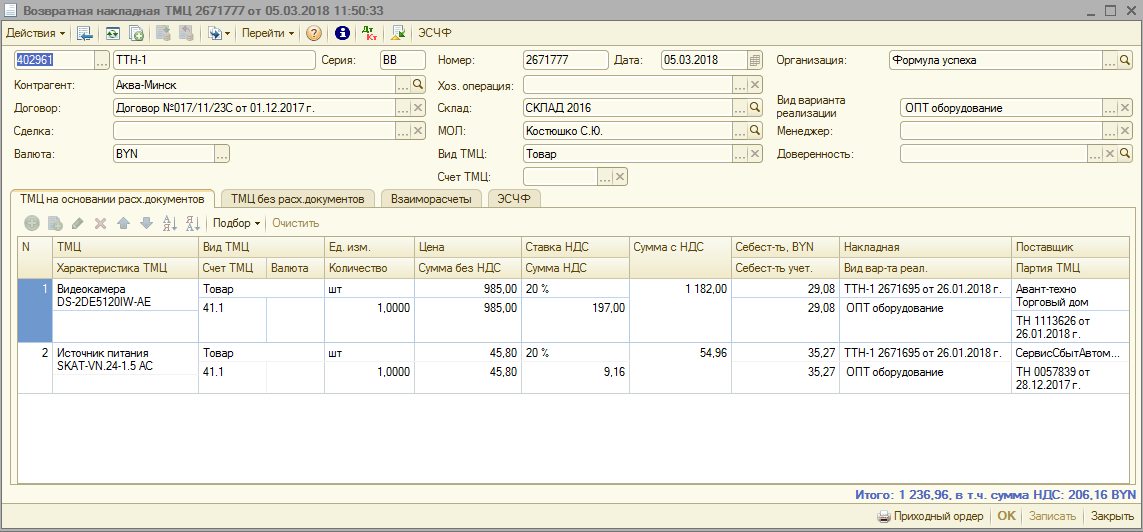Click into the Номер input field

tap(565, 60)
